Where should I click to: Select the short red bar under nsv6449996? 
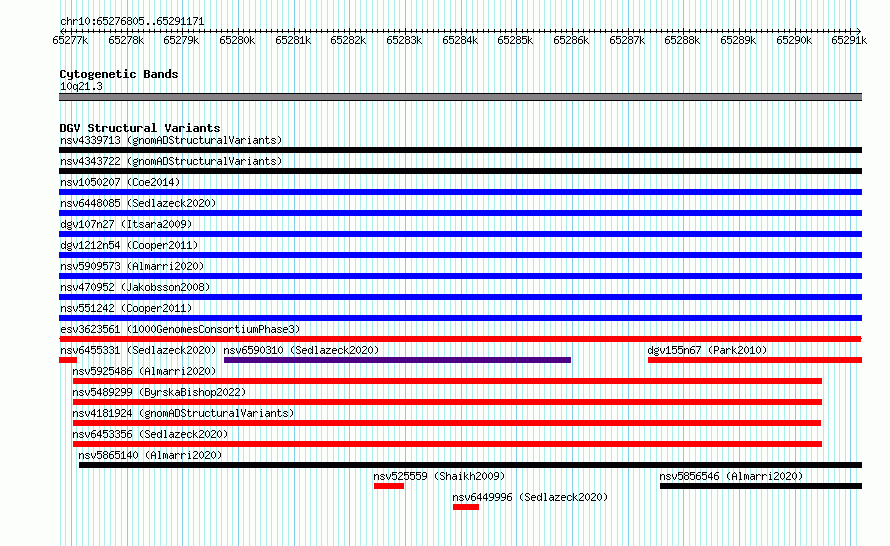pyautogui.click(x=466, y=507)
